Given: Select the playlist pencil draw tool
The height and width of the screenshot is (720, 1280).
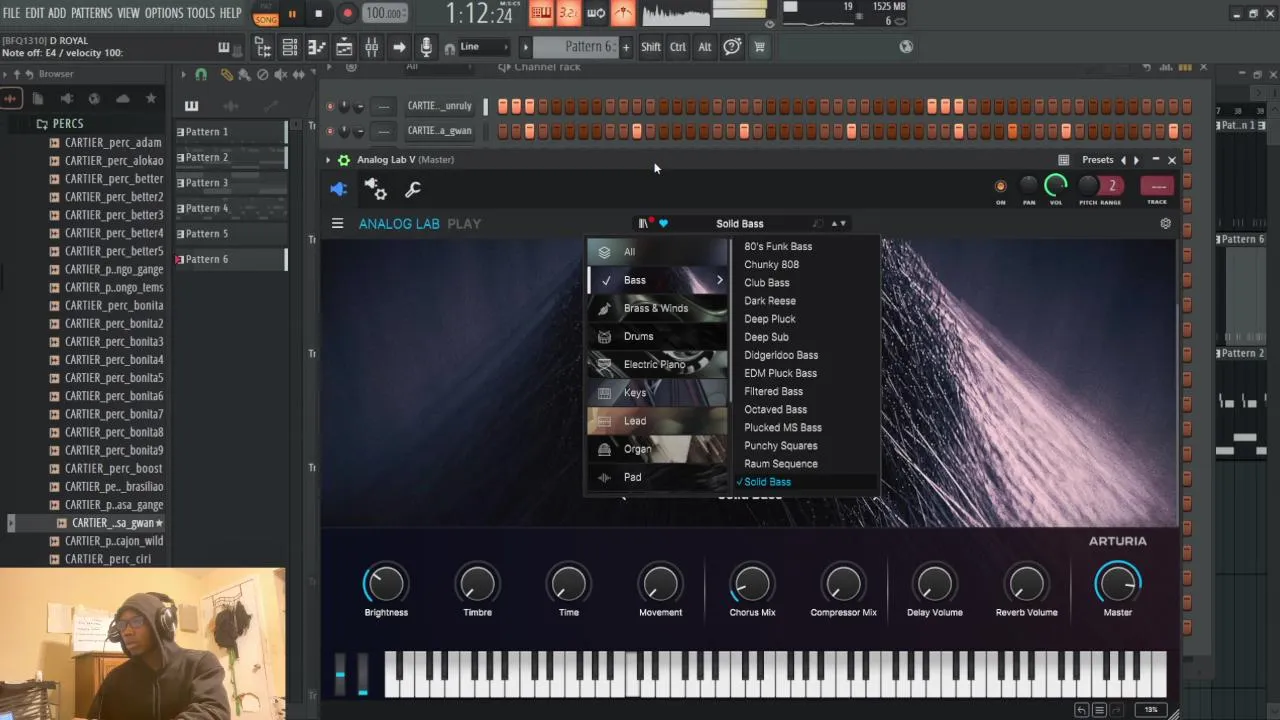Looking at the screenshot, I should pyautogui.click(x=227, y=75).
